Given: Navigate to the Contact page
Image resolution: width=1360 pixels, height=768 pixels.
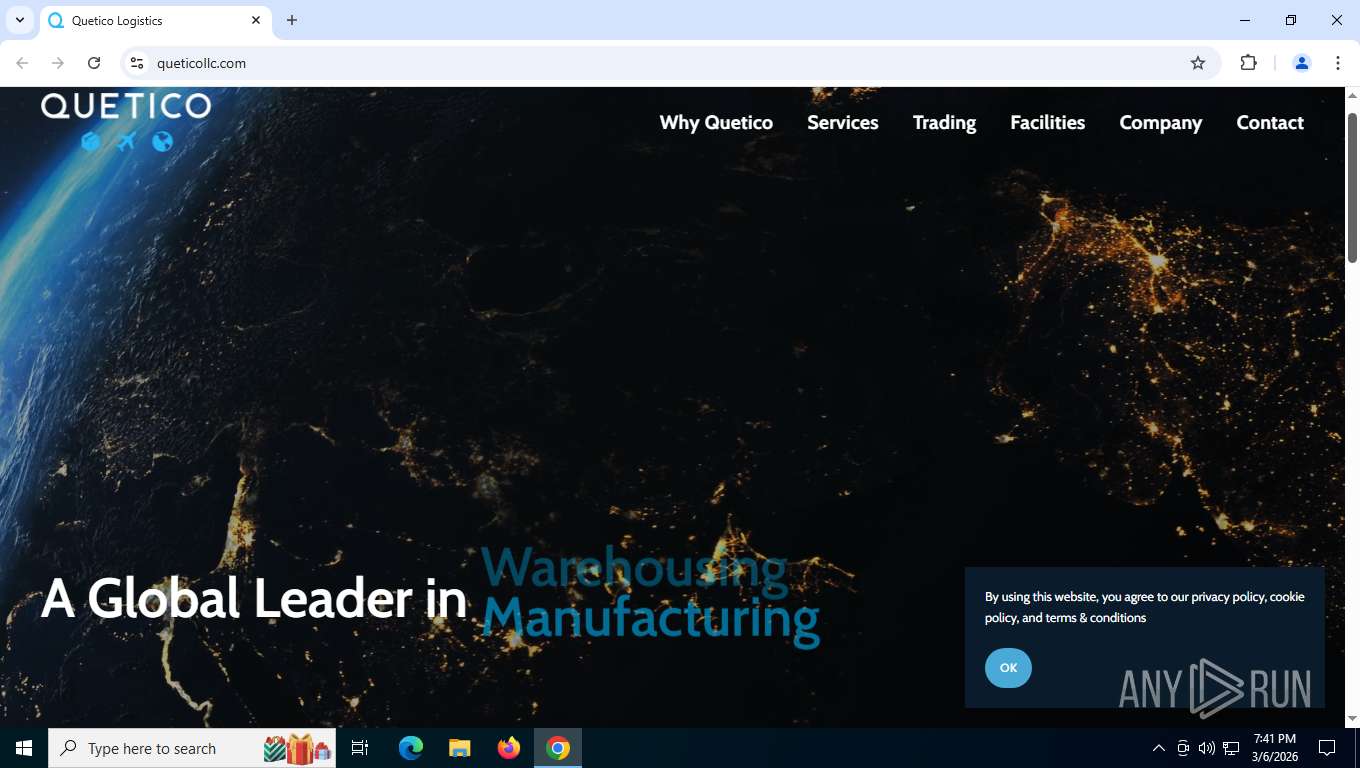Looking at the screenshot, I should 1270,122.
